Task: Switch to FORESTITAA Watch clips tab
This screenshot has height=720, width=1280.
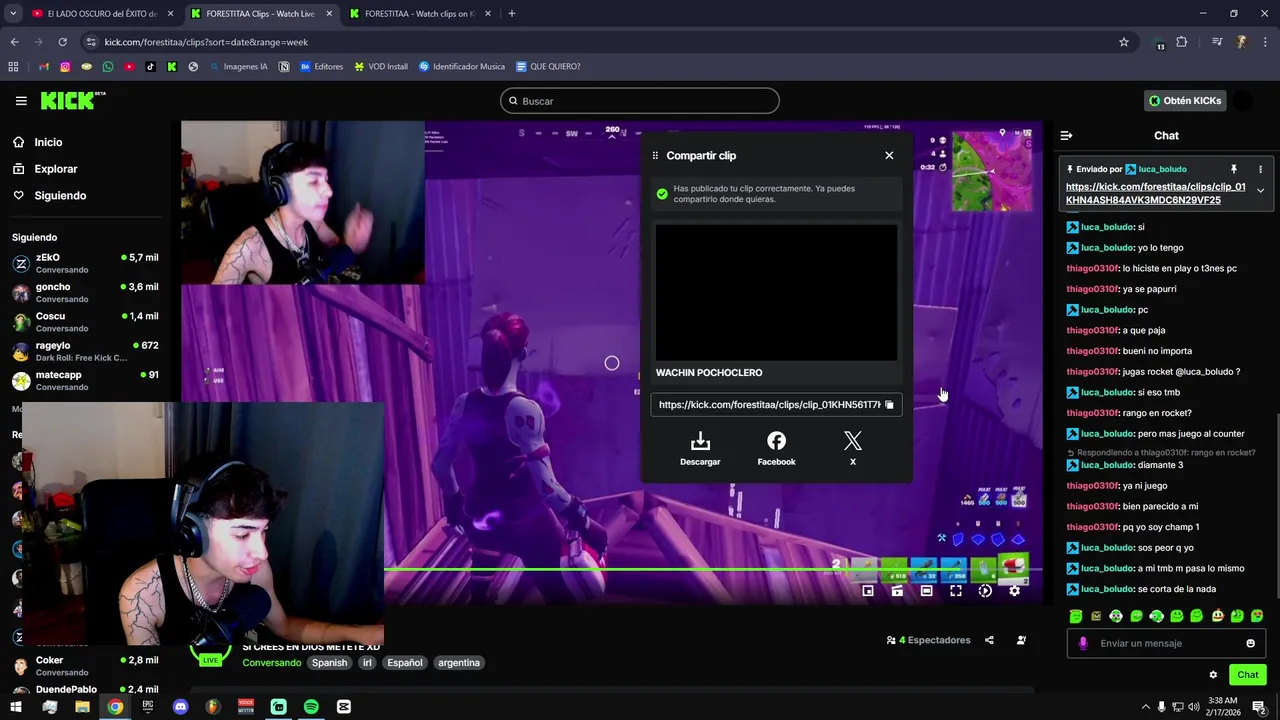Action: coord(418,14)
